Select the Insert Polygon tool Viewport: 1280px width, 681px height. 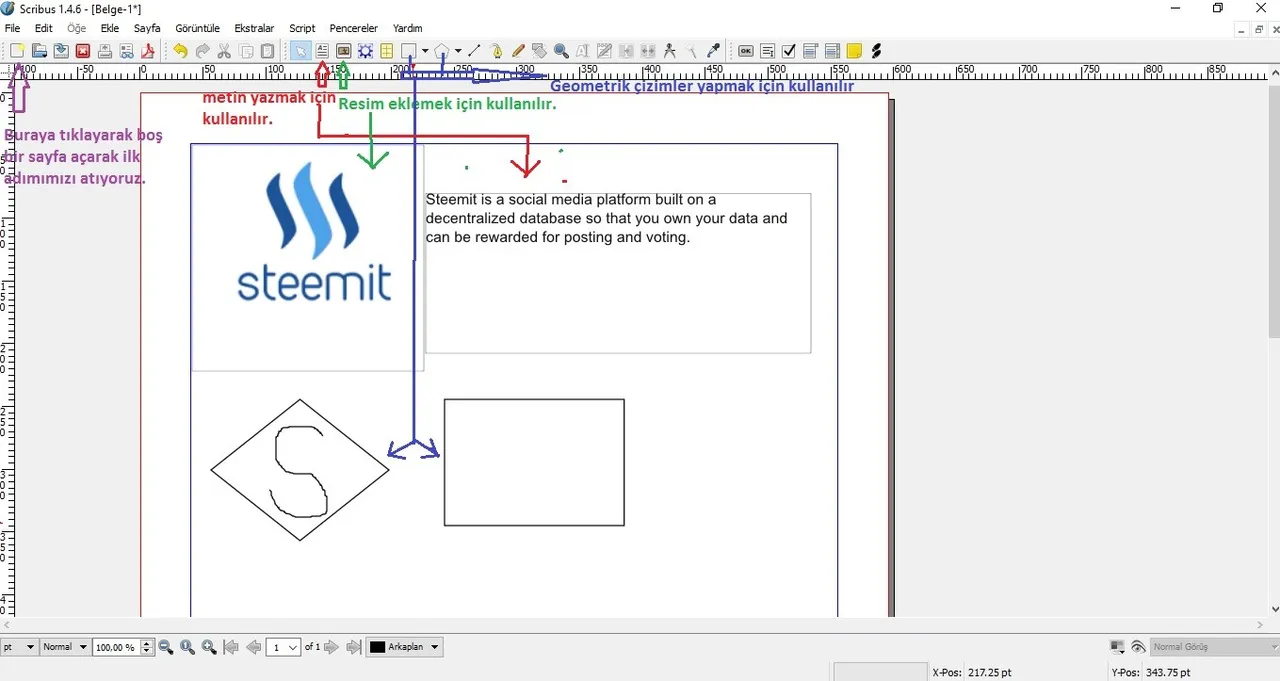[x=442, y=51]
